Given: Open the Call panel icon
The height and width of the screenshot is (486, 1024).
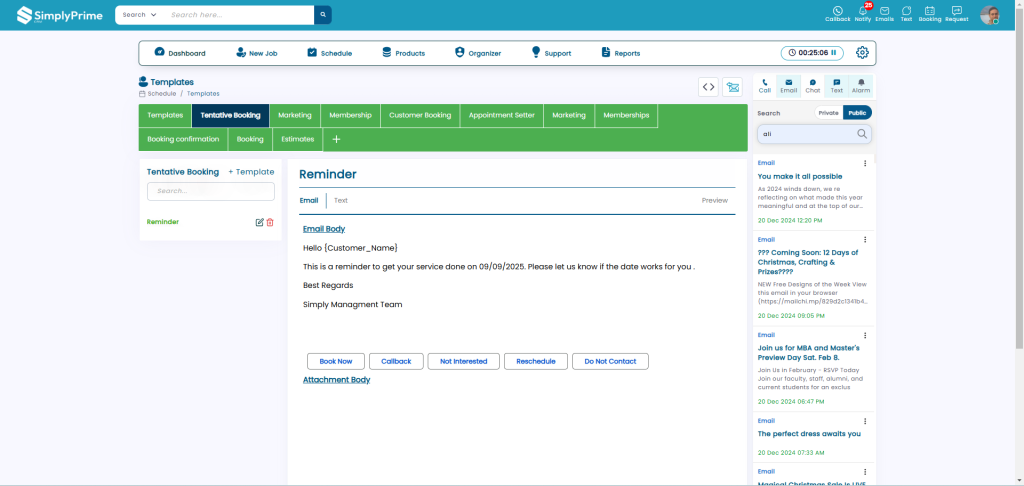Looking at the screenshot, I should click(765, 86).
